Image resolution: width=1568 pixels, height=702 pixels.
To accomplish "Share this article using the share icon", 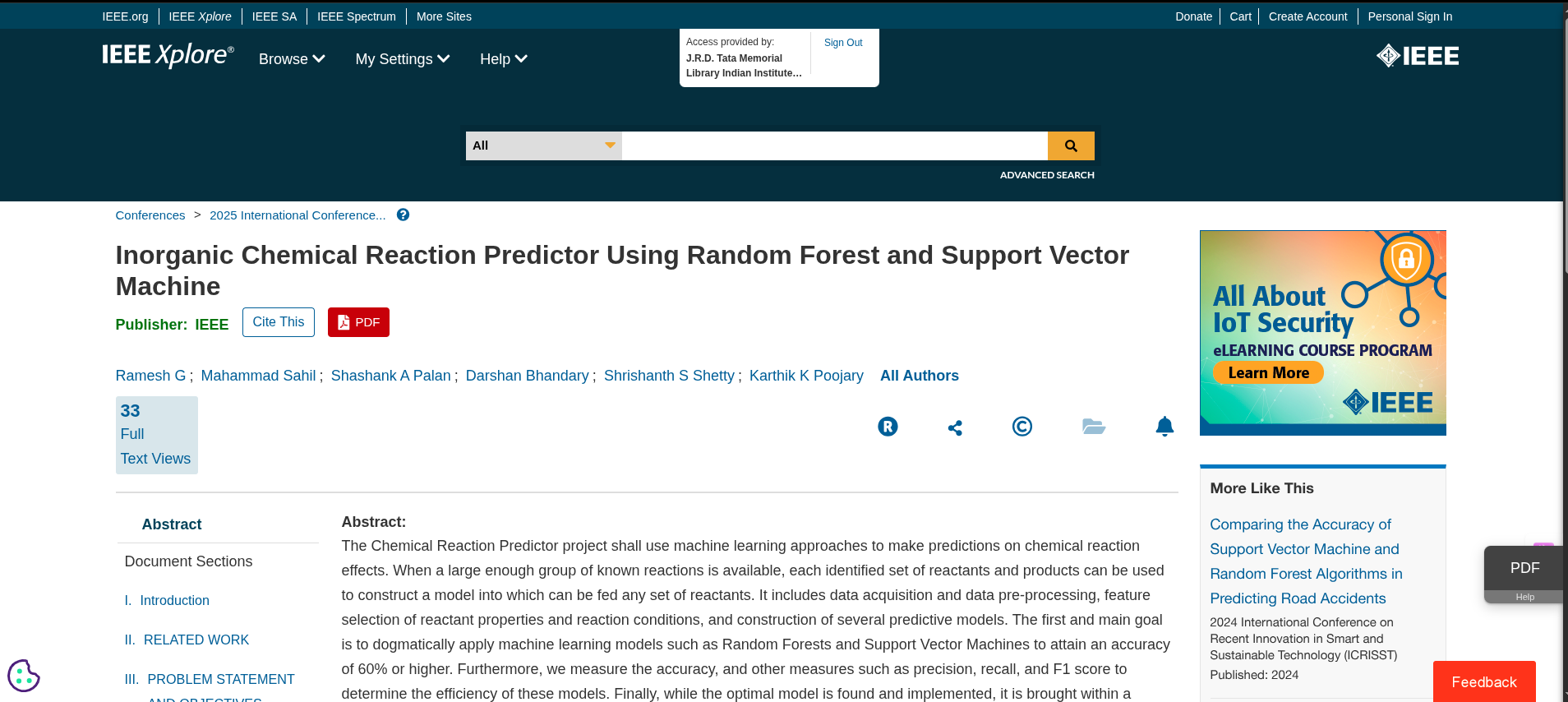I will tap(954, 427).
